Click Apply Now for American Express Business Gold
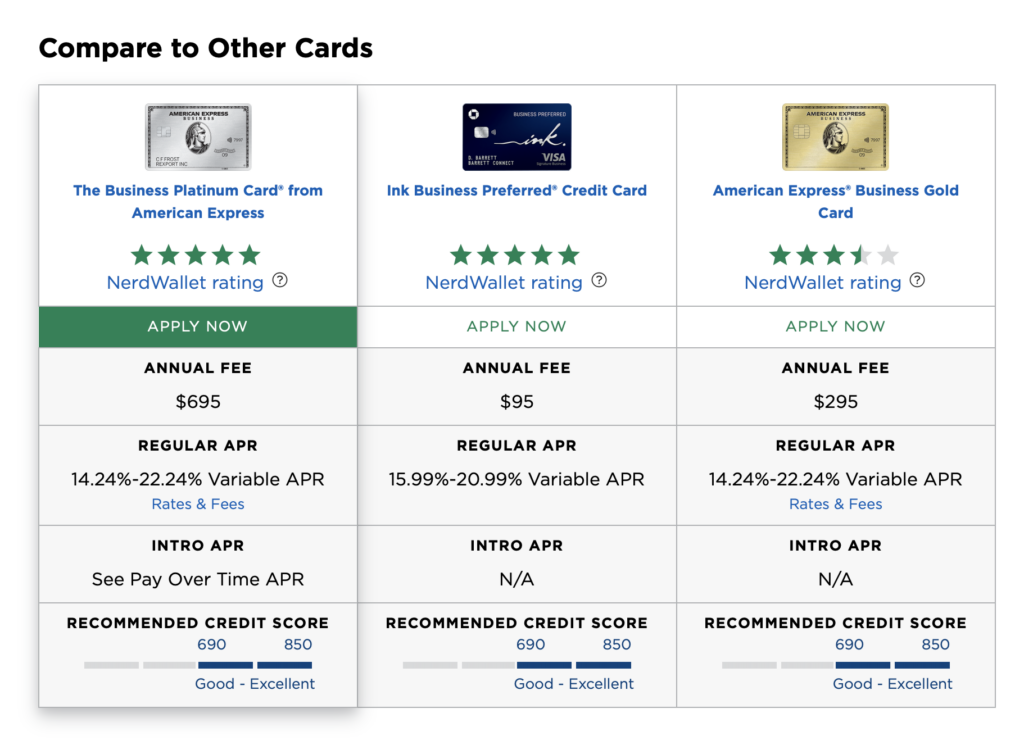The image size is (1024, 754). point(835,326)
